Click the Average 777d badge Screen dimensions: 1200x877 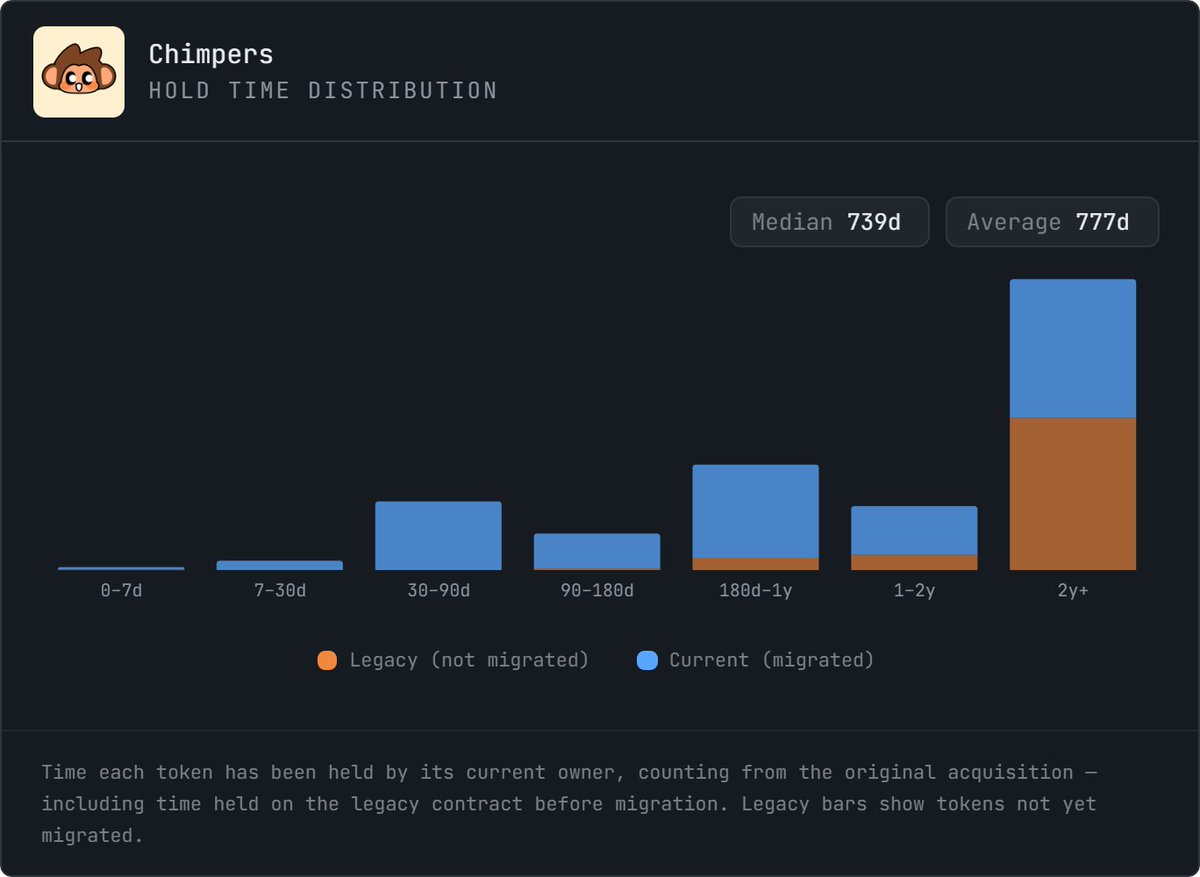coord(1053,222)
